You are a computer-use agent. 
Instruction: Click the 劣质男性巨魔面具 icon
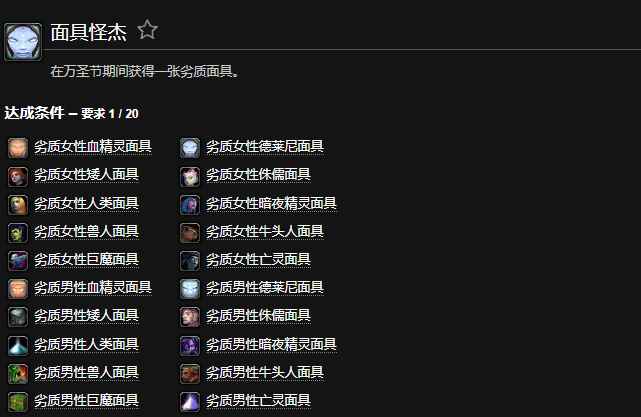pos(18,402)
